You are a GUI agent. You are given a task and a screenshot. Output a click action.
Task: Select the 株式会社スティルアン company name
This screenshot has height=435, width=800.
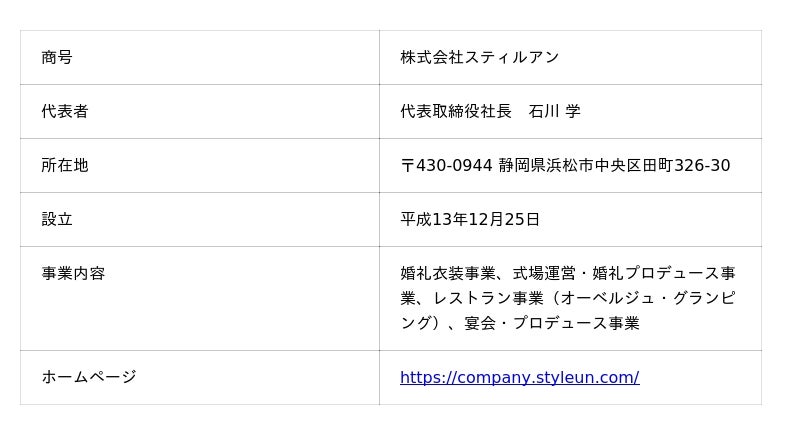(479, 57)
